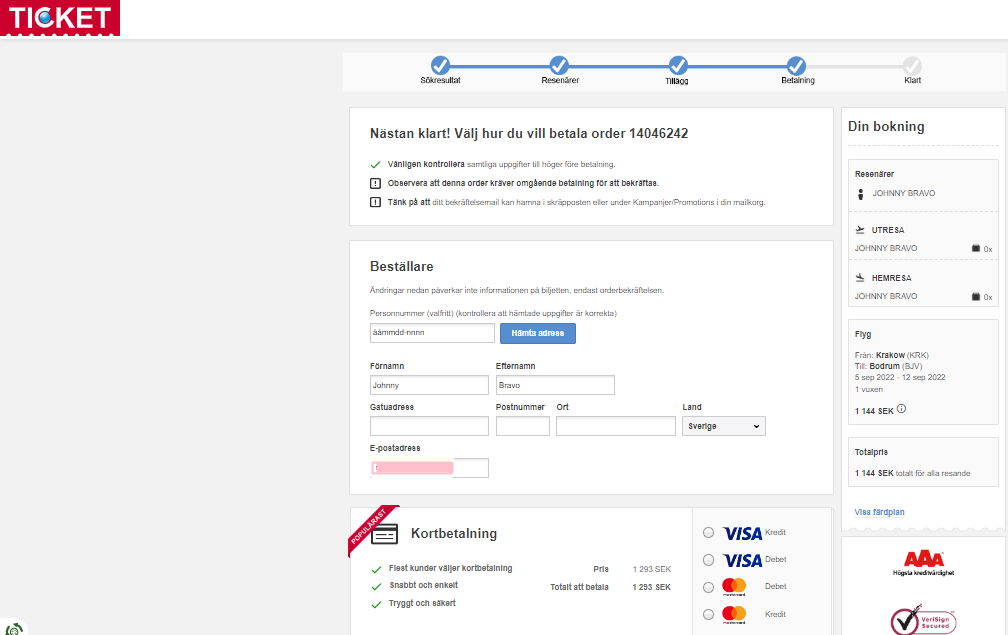Click the warning icon by Observera line
Viewport: 1008px width, 635px height.
tap(375, 183)
